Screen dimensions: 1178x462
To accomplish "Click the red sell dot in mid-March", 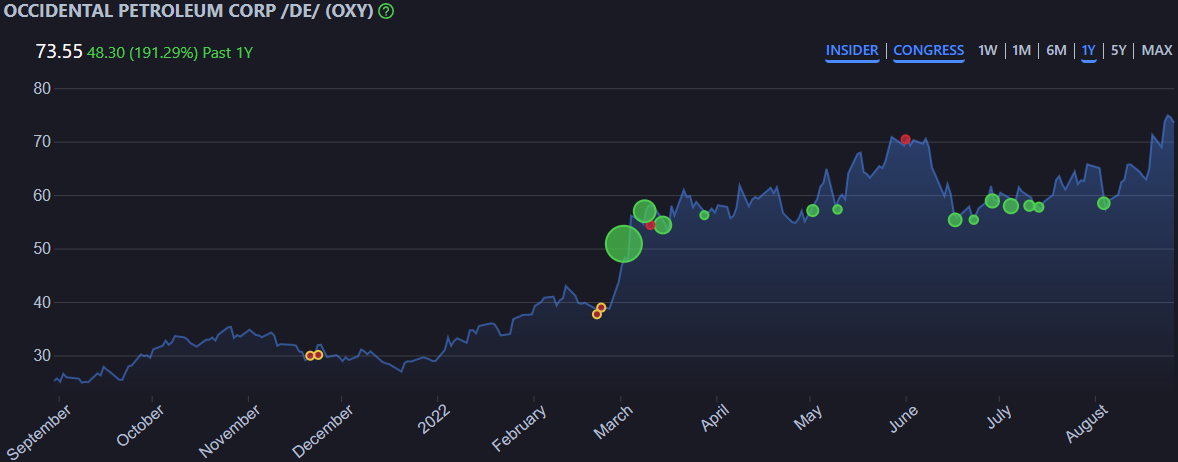I will pyautogui.click(x=651, y=225).
